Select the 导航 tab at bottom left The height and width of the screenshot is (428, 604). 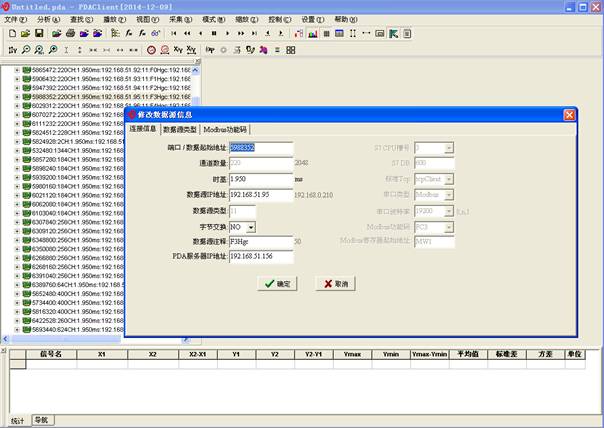pyautogui.click(x=41, y=421)
